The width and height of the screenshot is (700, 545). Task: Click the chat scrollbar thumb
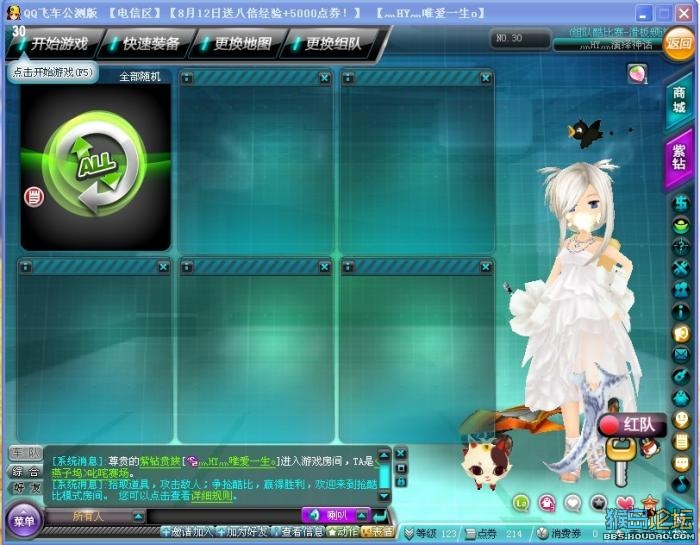pos(384,475)
